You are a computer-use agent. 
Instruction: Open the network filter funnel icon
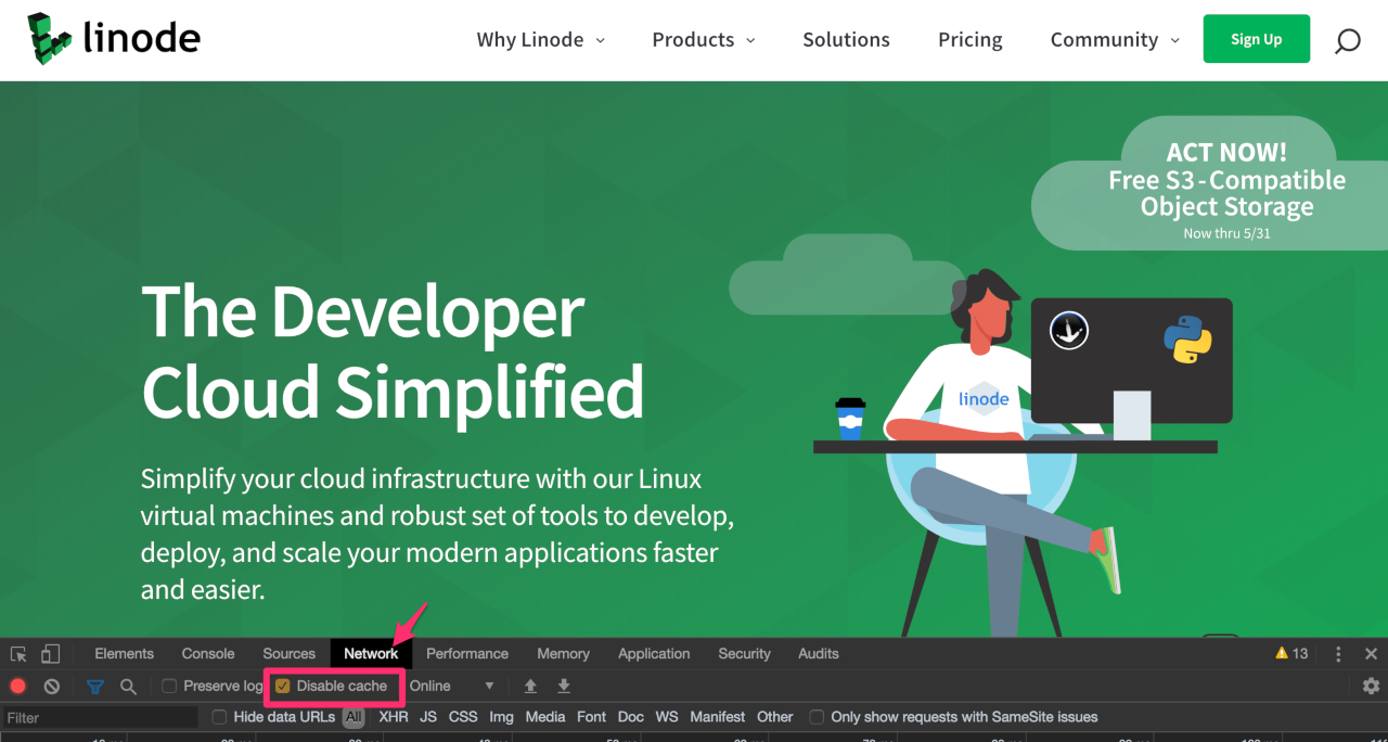(x=95, y=686)
